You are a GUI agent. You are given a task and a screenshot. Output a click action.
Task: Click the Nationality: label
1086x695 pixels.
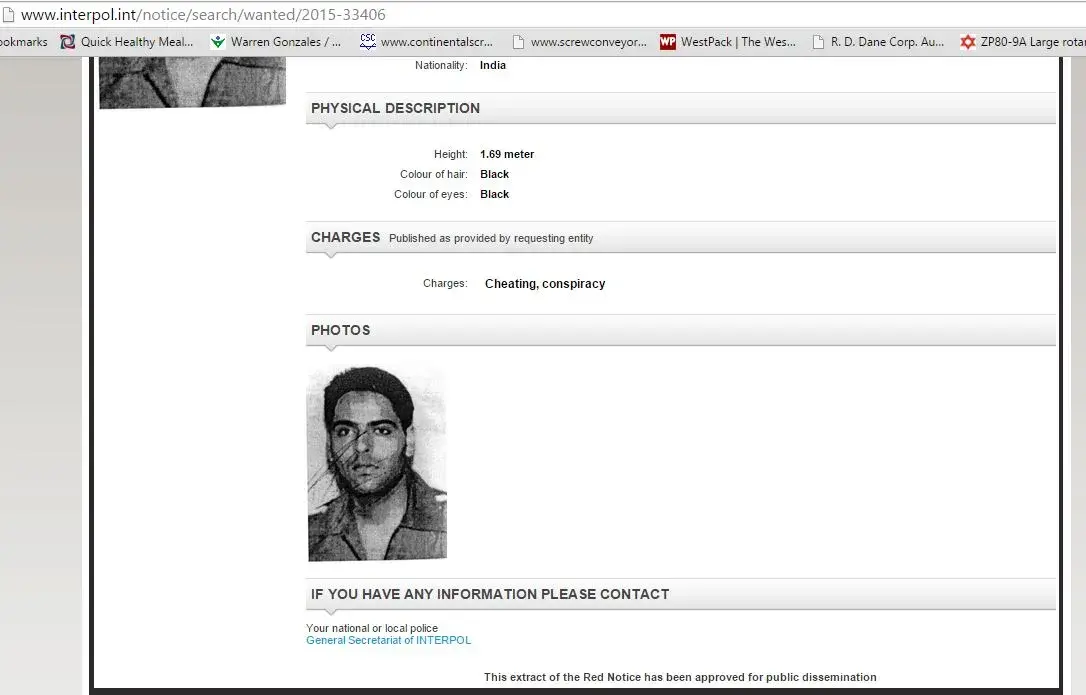pyautogui.click(x=441, y=65)
